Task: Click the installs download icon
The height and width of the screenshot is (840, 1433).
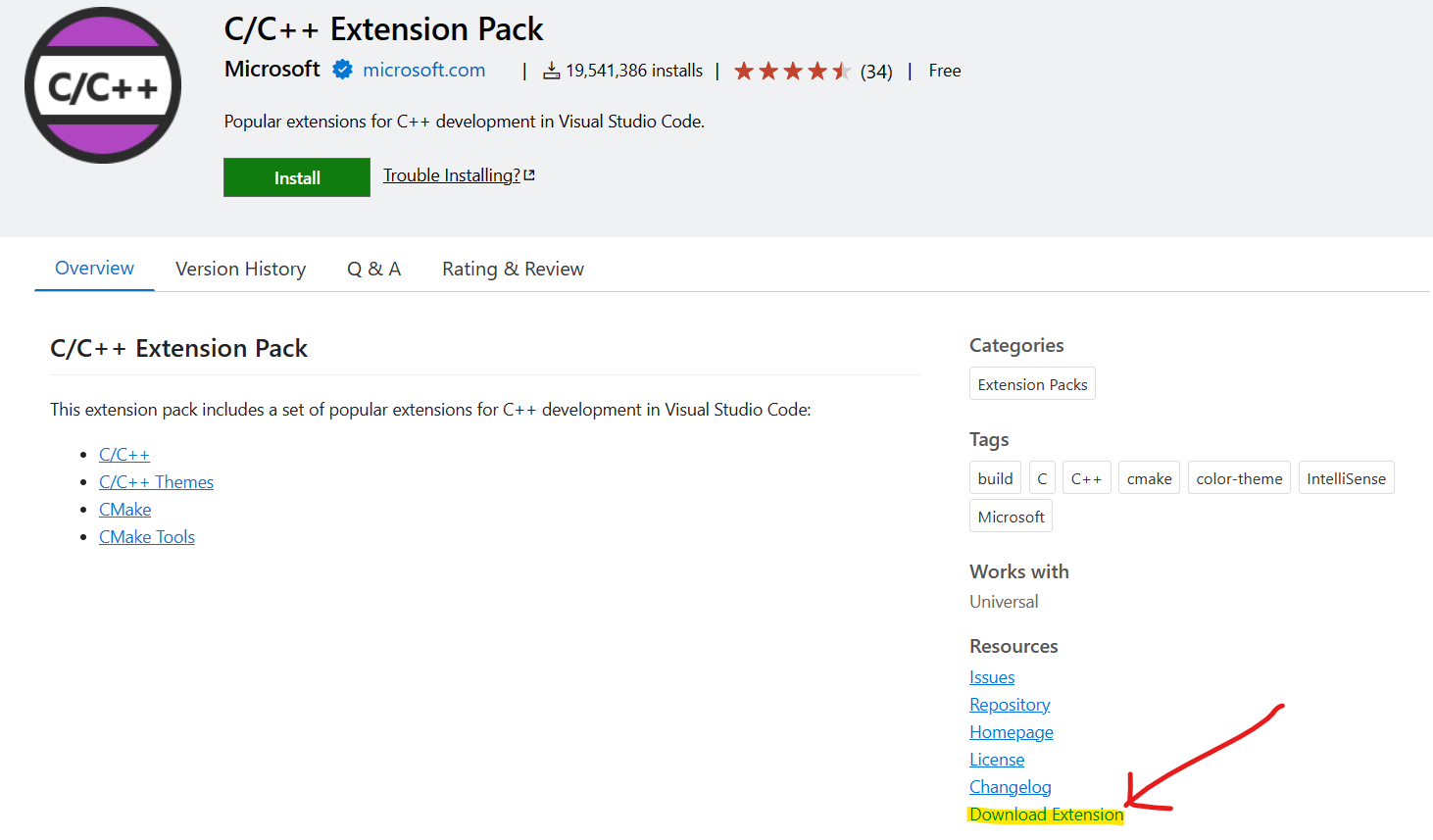Action: point(552,71)
